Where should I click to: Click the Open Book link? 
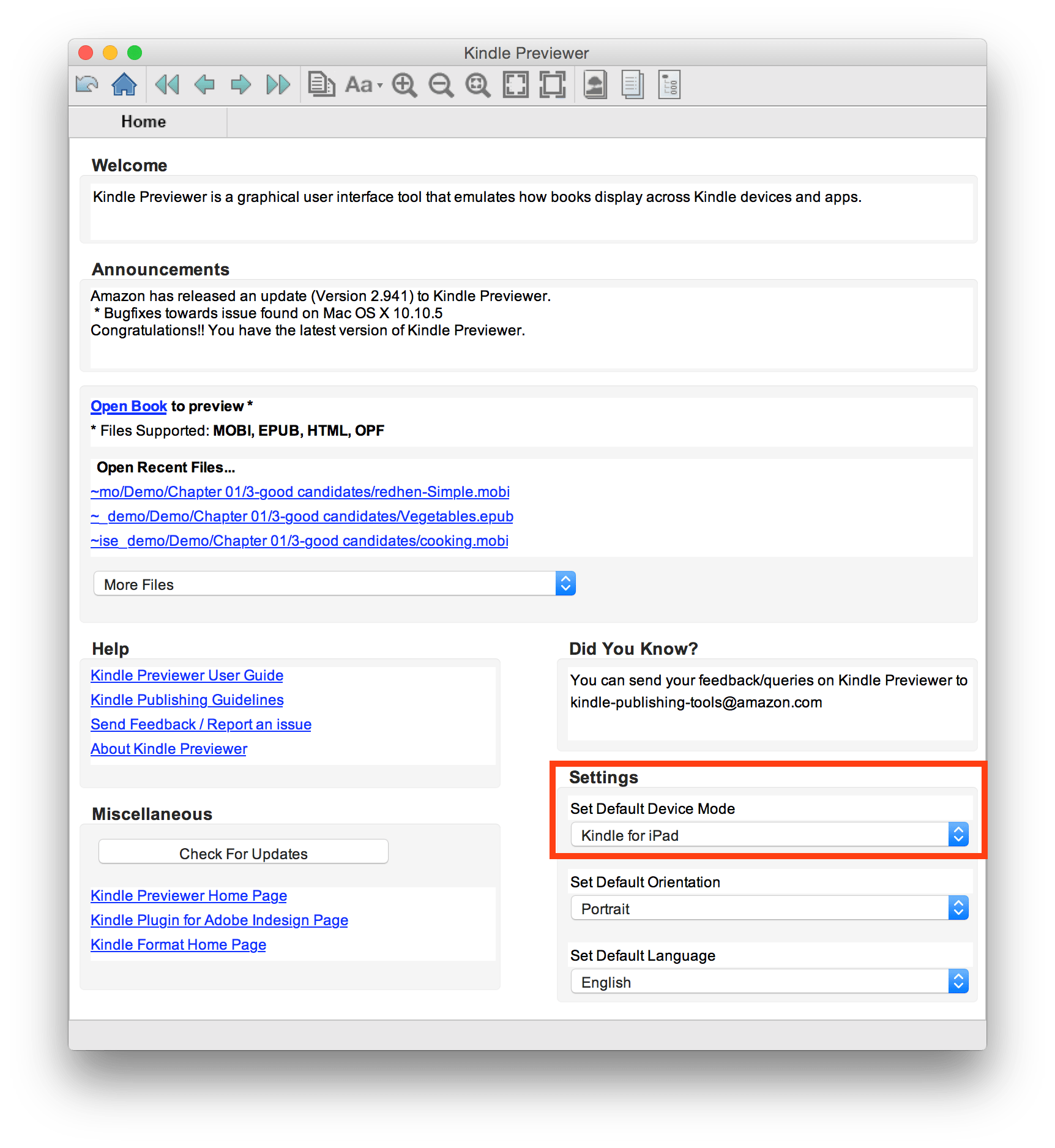point(128,406)
